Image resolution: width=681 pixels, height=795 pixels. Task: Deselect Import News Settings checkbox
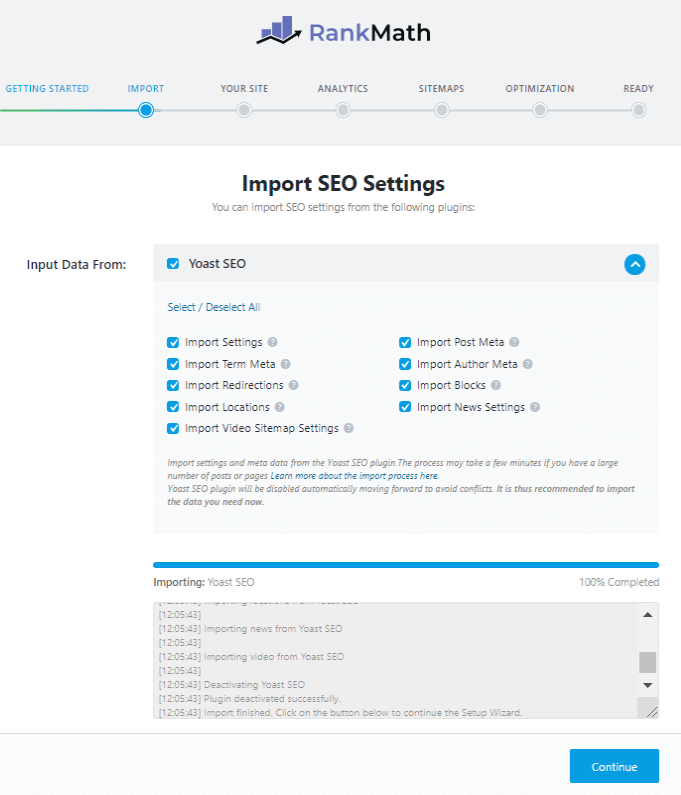(x=405, y=407)
